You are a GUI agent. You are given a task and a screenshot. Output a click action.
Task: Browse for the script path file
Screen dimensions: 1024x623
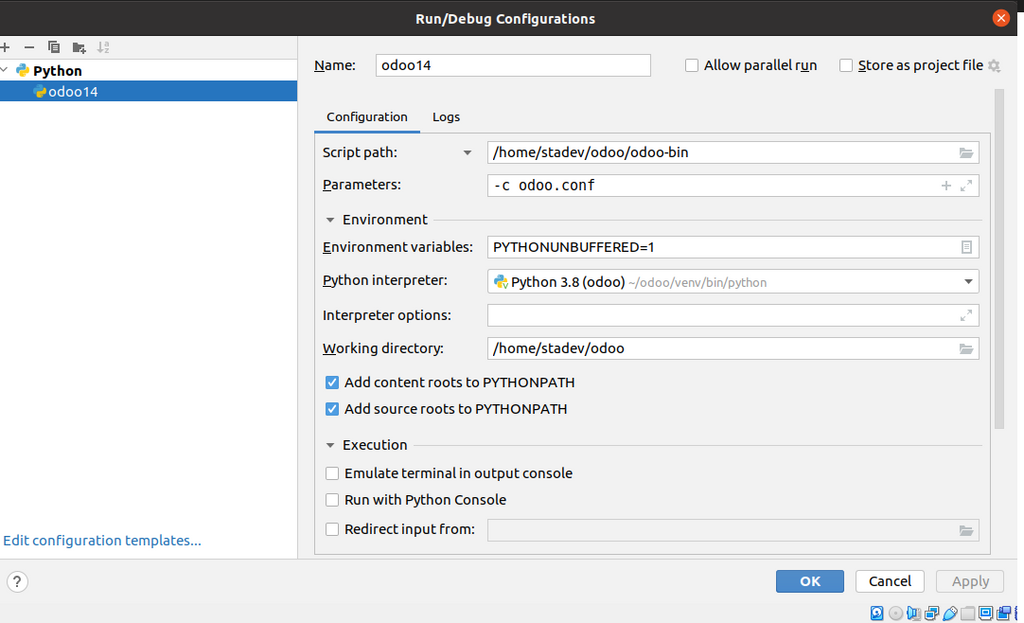965,152
